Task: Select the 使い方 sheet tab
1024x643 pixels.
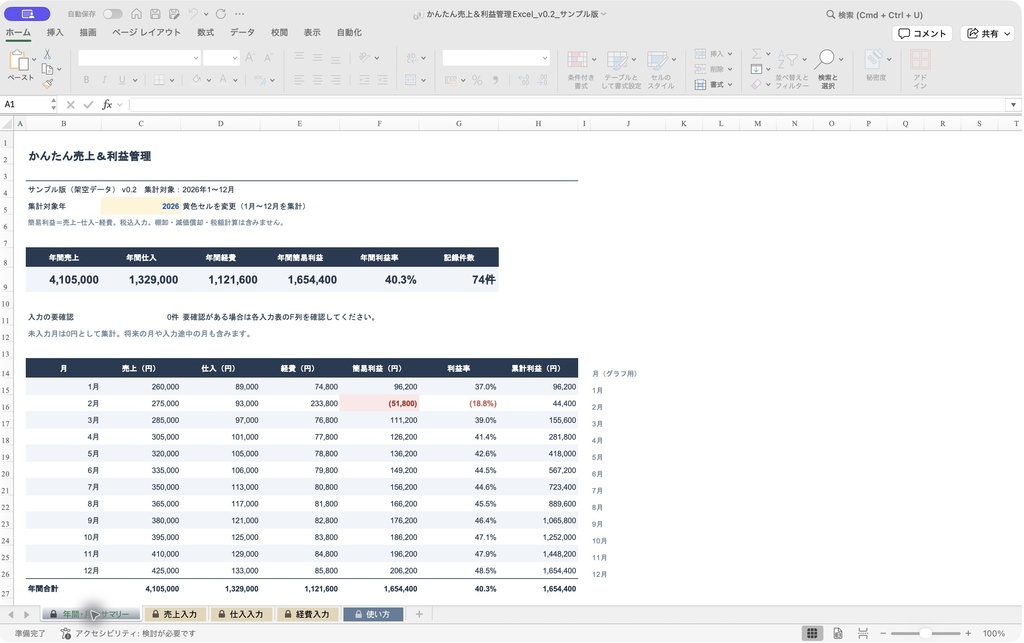Action: [373, 614]
